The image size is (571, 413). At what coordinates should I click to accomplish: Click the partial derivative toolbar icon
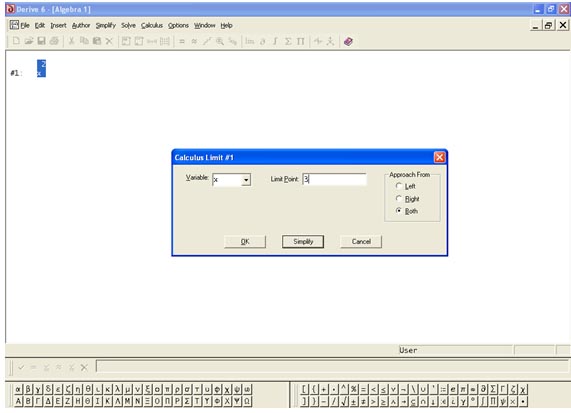click(263, 41)
